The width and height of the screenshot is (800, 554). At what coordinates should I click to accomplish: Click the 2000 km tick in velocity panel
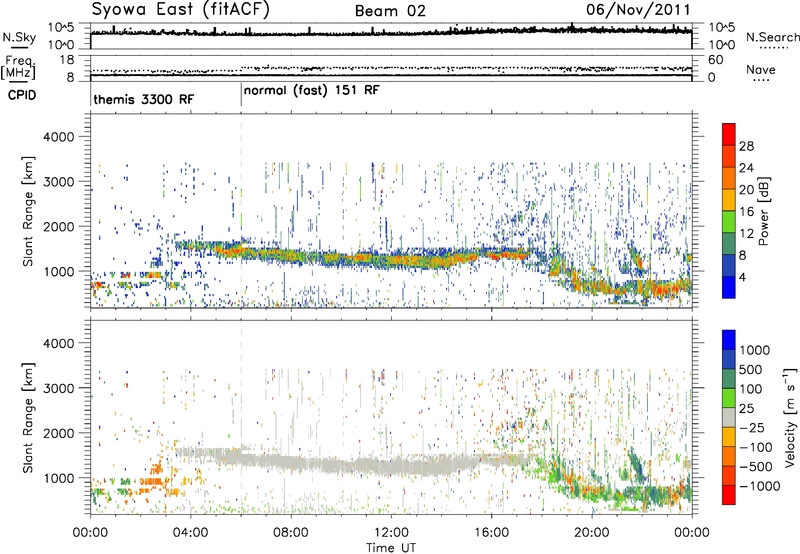click(58, 433)
